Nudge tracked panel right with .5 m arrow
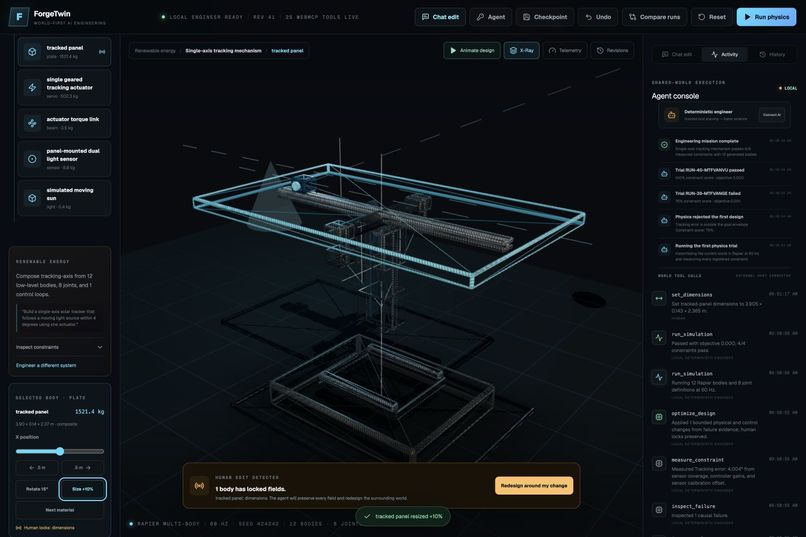 (x=82, y=468)
